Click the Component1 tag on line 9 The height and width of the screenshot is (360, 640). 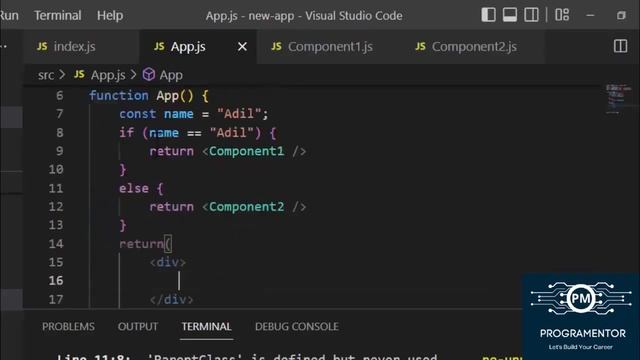246,151
